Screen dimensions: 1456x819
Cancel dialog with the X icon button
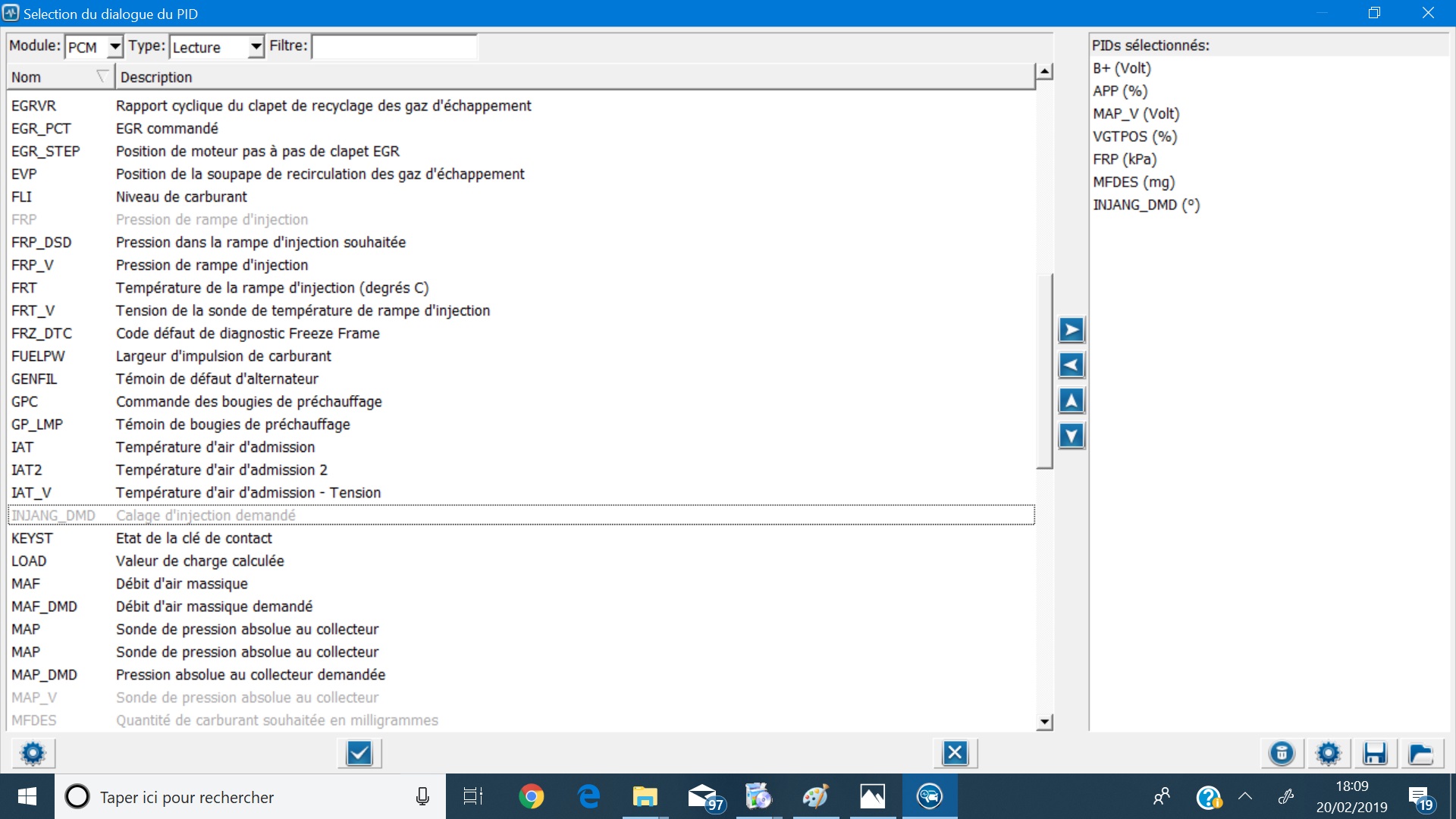tap(955, 753)
